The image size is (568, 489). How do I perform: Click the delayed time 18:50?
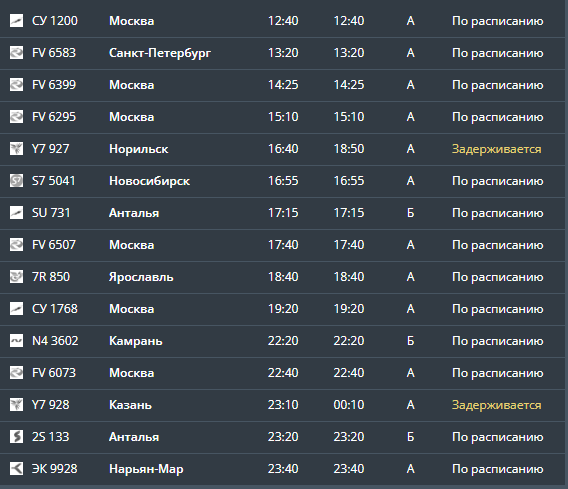click(349, 149)
